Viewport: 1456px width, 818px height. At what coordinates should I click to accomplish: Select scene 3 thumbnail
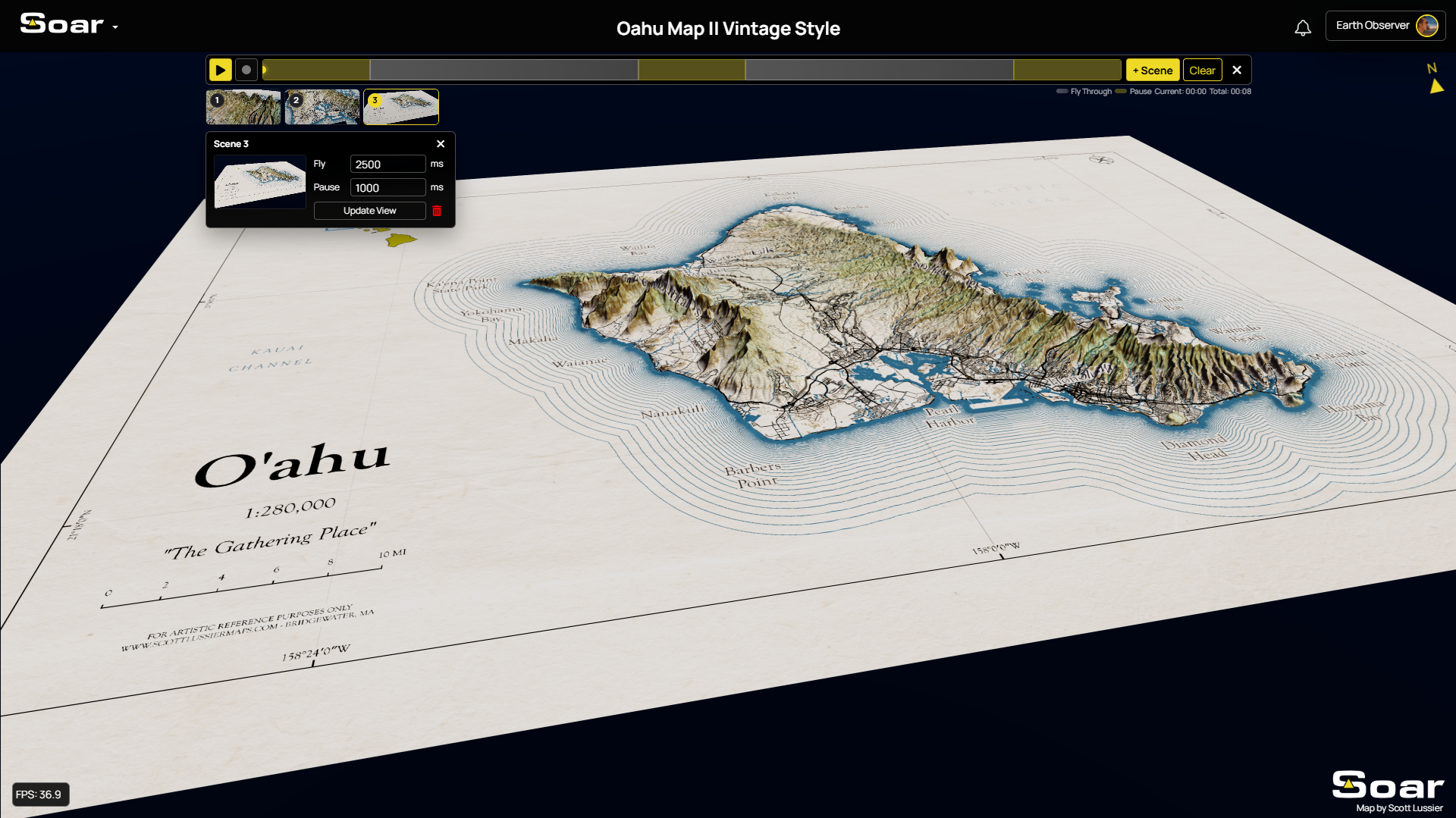point(401,107)
